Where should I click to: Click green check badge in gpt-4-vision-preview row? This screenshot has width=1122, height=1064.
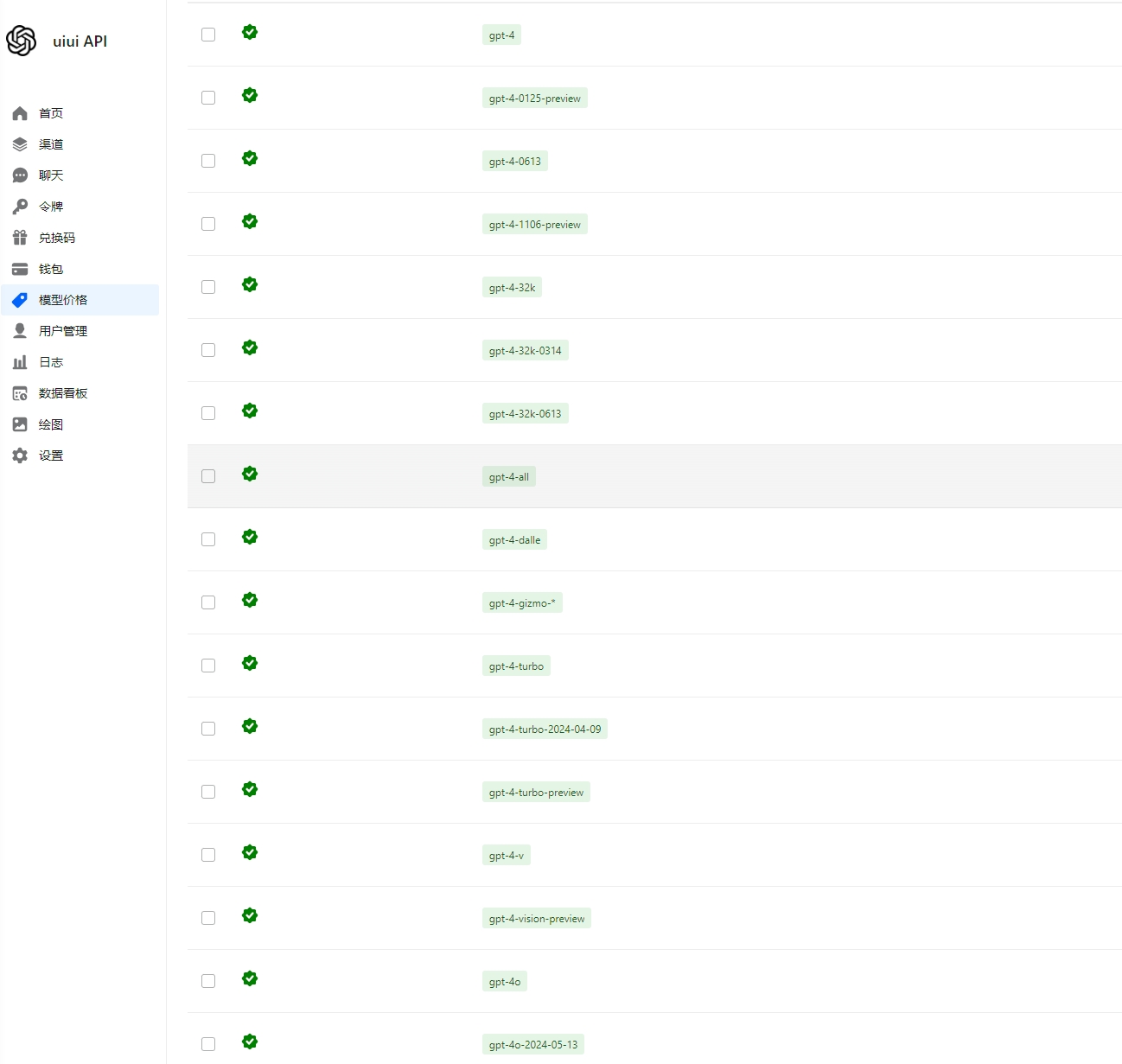[250, 915]
